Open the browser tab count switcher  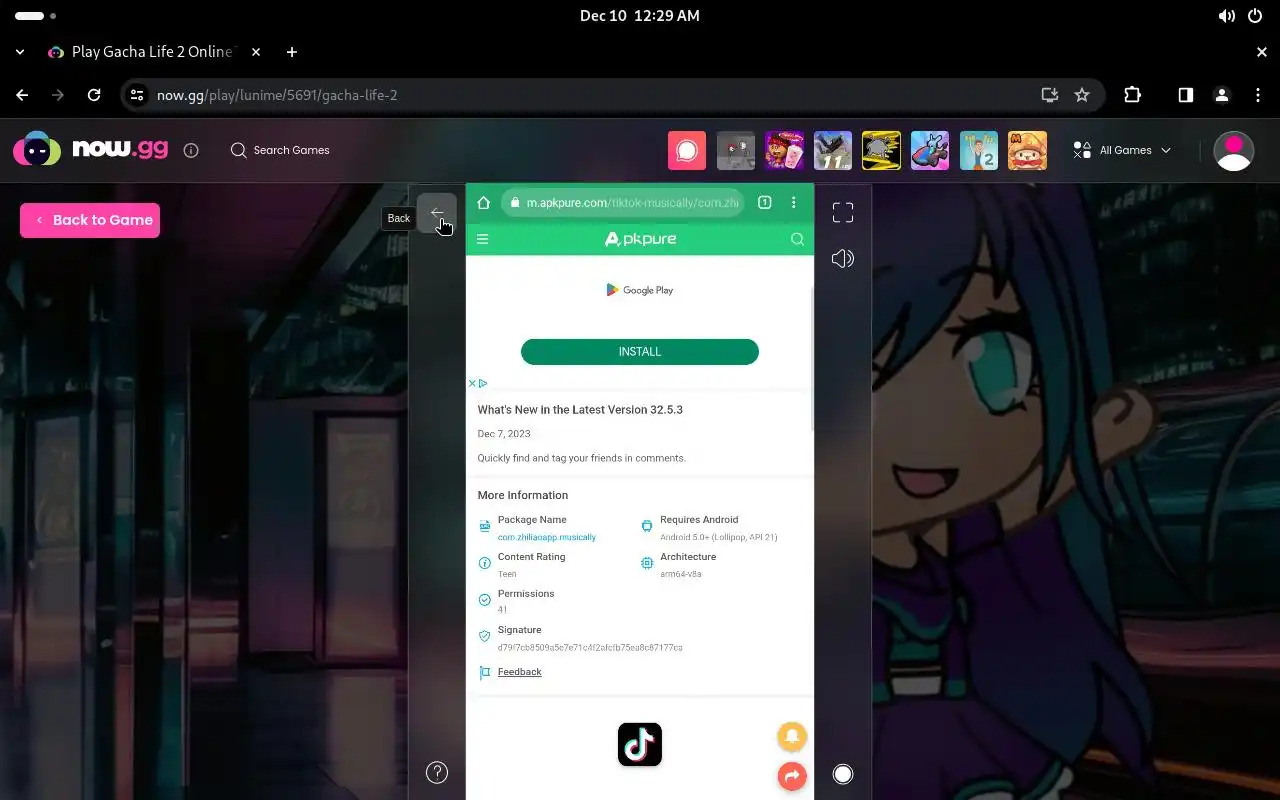(764, 203)
